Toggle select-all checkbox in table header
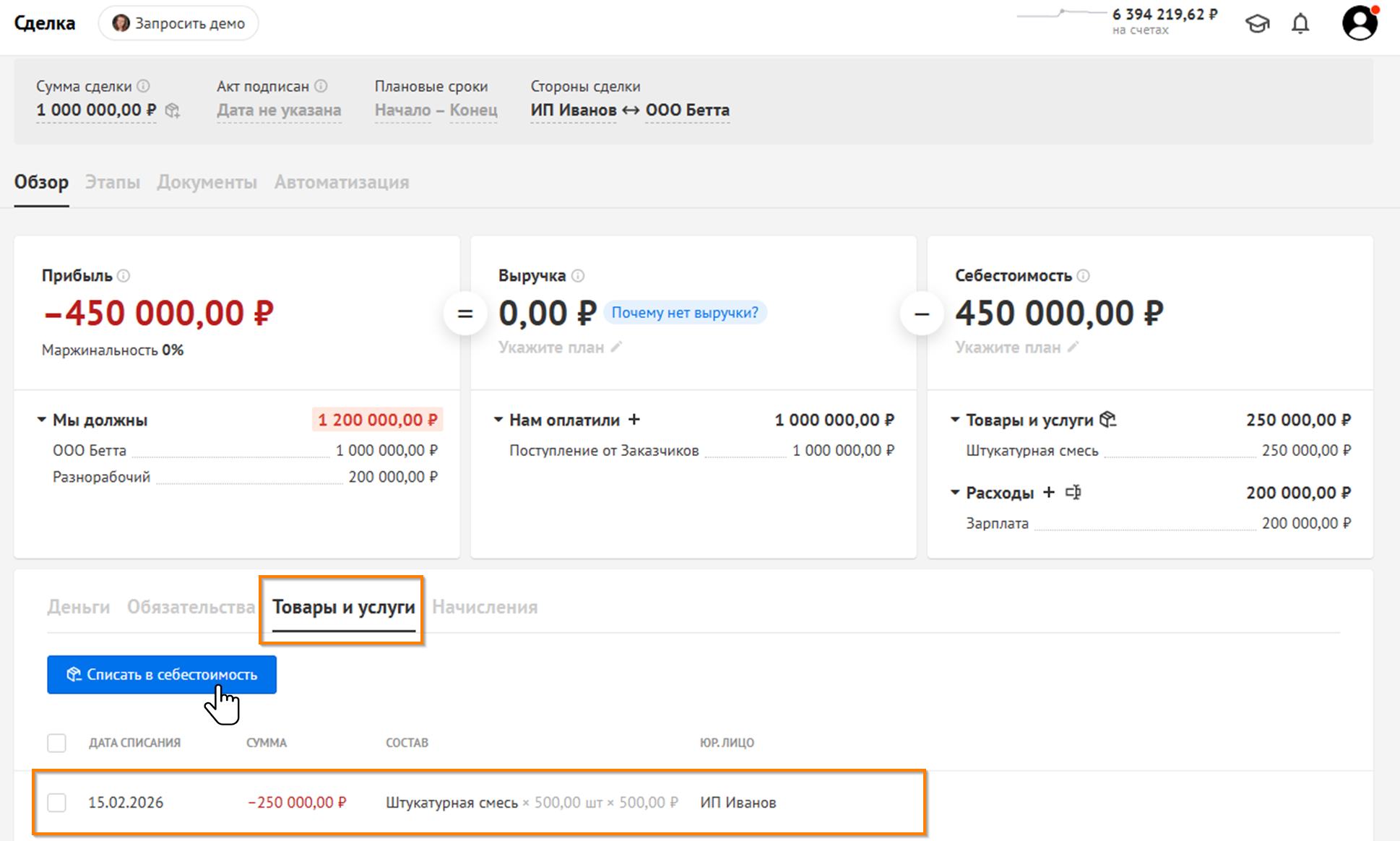This screenshot has height=841, width=1400. (56, 743)
